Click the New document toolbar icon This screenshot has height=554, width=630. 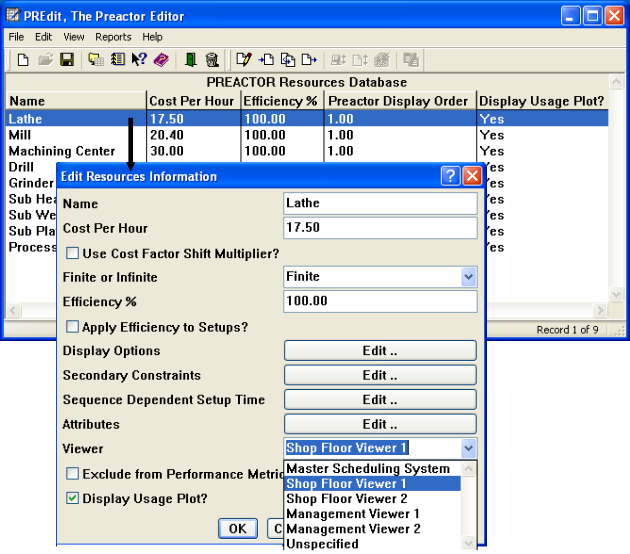[x=23, y=60]
